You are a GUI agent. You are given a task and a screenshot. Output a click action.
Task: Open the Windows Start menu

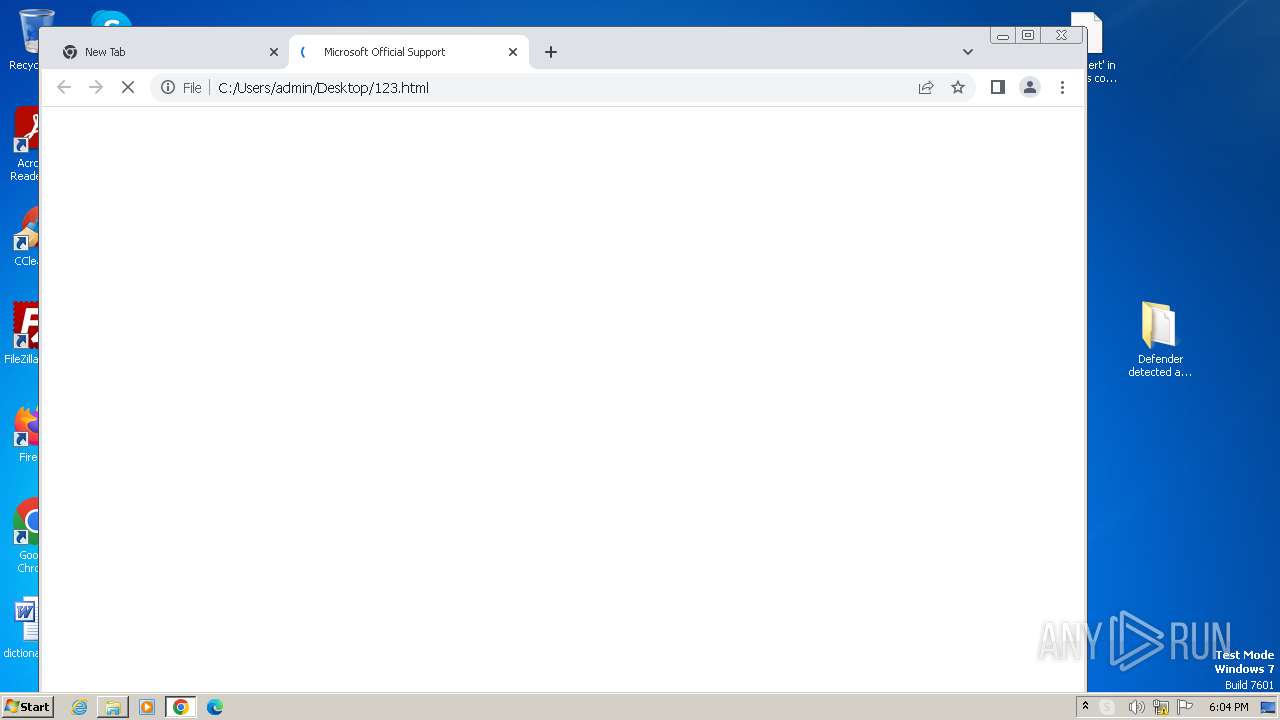27,707
